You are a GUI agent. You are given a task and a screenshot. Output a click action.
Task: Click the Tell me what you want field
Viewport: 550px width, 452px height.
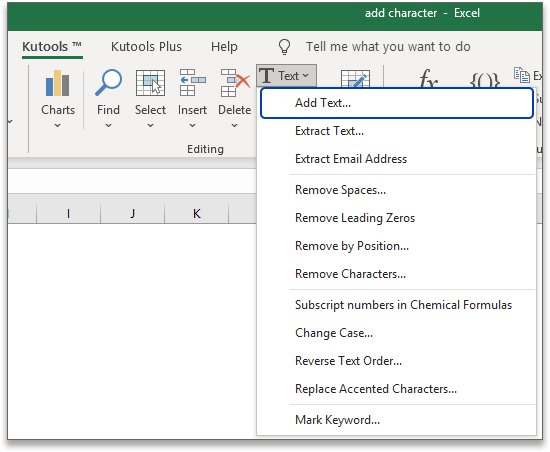pyautogui.click(x=388, y=47)
